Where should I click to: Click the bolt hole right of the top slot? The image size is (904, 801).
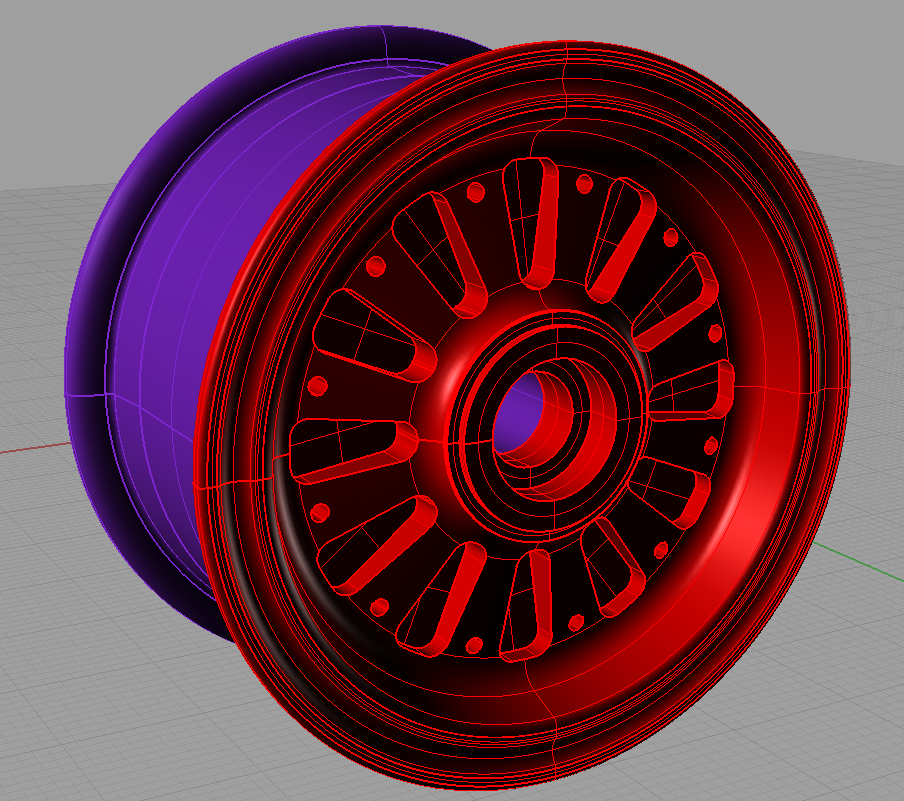[x=584, y=183]
